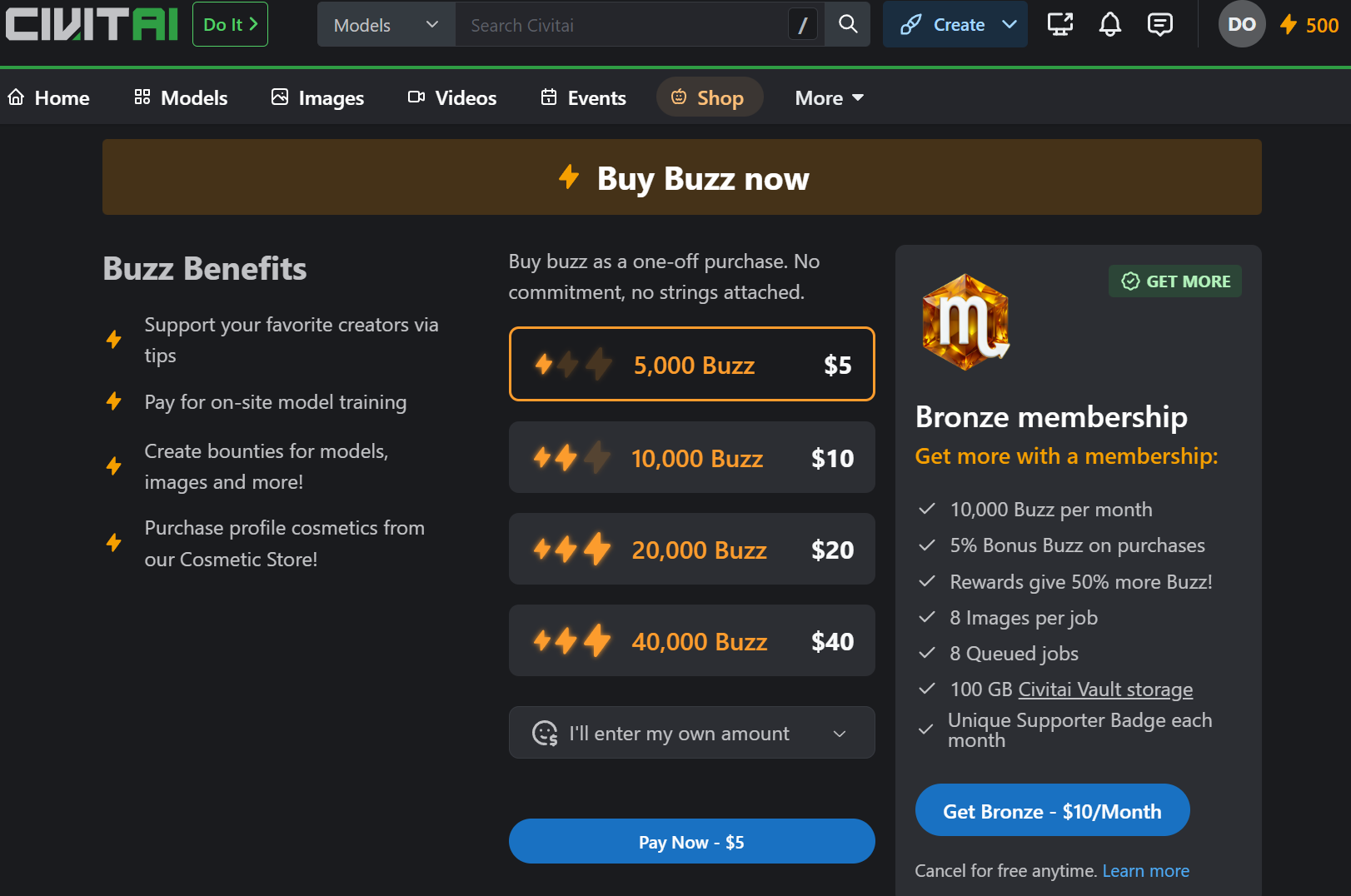
Task: Click the Shop face icon
Action: click(679, 97)
